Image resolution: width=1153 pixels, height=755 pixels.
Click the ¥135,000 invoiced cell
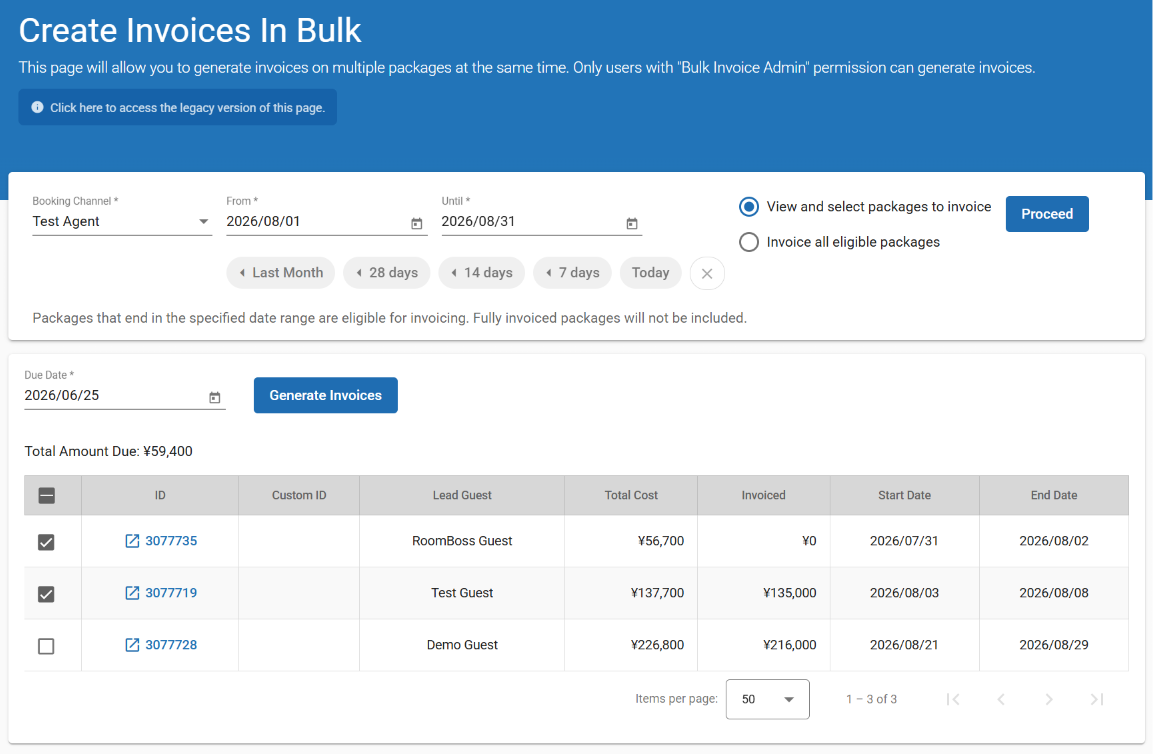point(763,593)
